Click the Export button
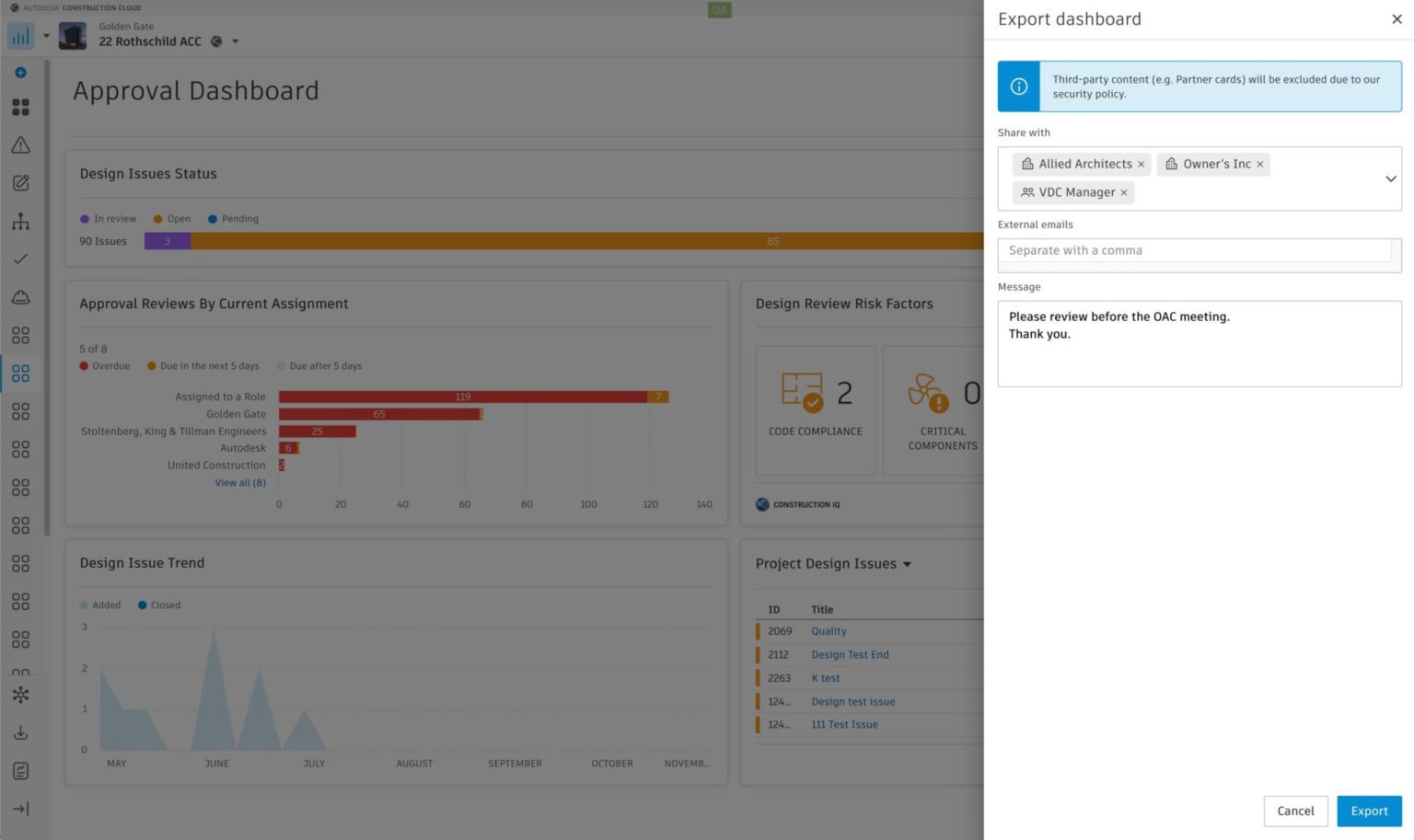The height and width of the screenshot is (840, 1414). [1369, 811]
